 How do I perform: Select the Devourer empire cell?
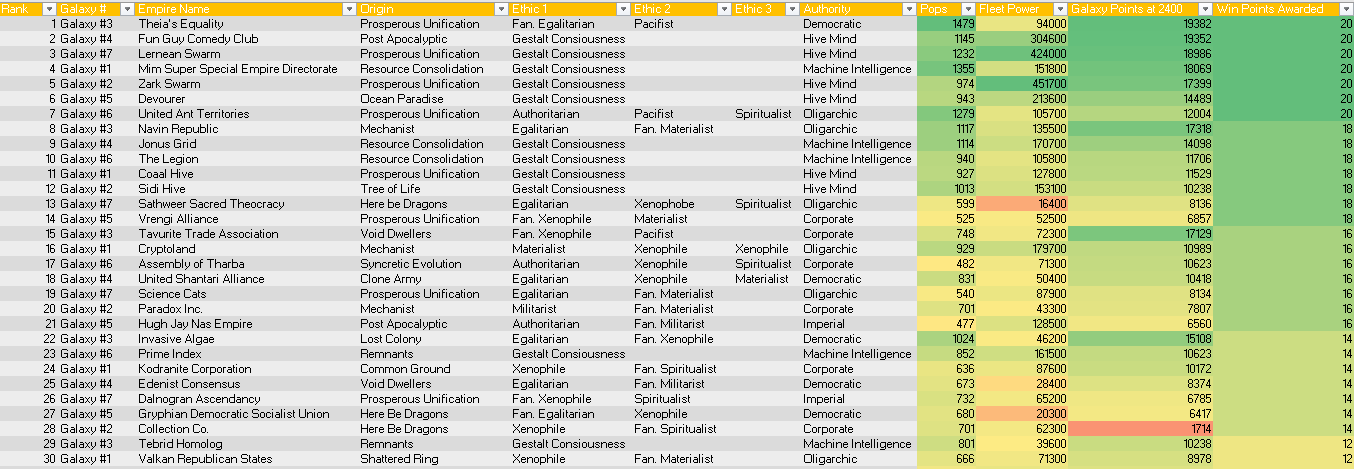point(246,99)
